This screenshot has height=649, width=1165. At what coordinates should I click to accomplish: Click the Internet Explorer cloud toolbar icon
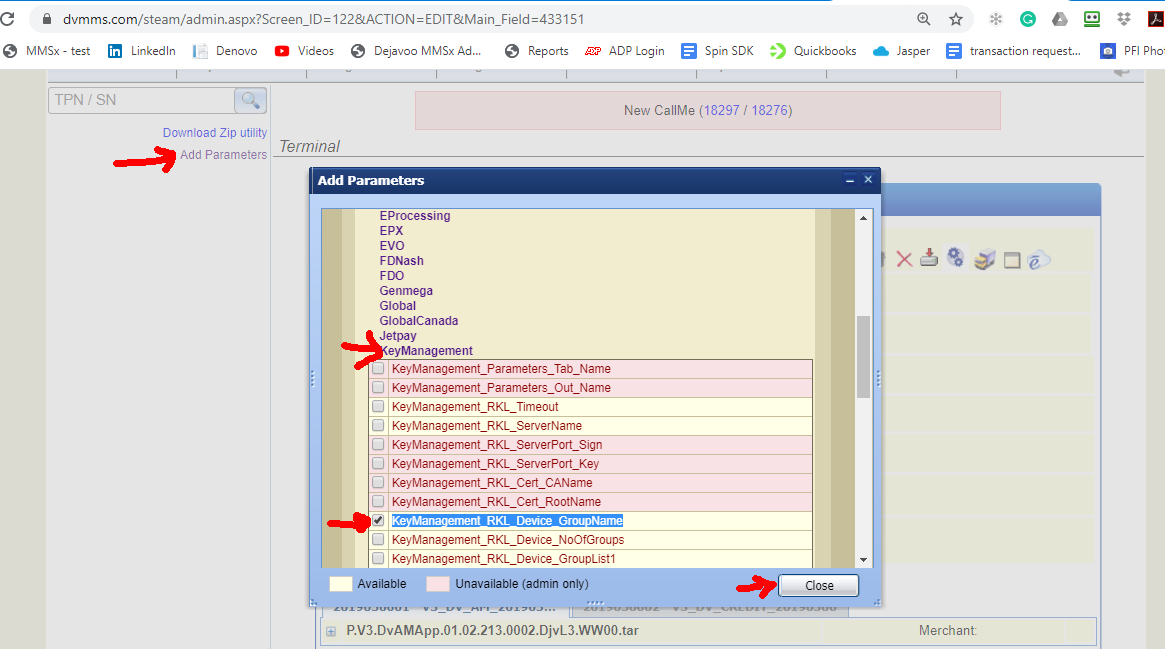click(1037, 260)
